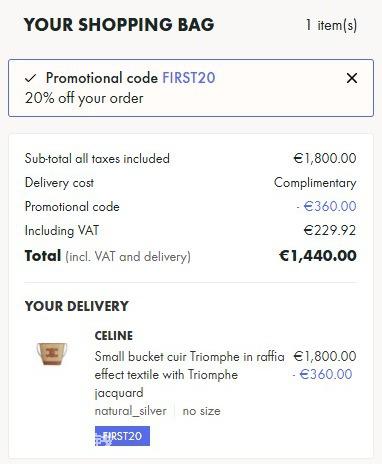Click the YOUR DELIVERY section heading
The height and width of the screenshot is (464, 382).
(x=77, y=306)
